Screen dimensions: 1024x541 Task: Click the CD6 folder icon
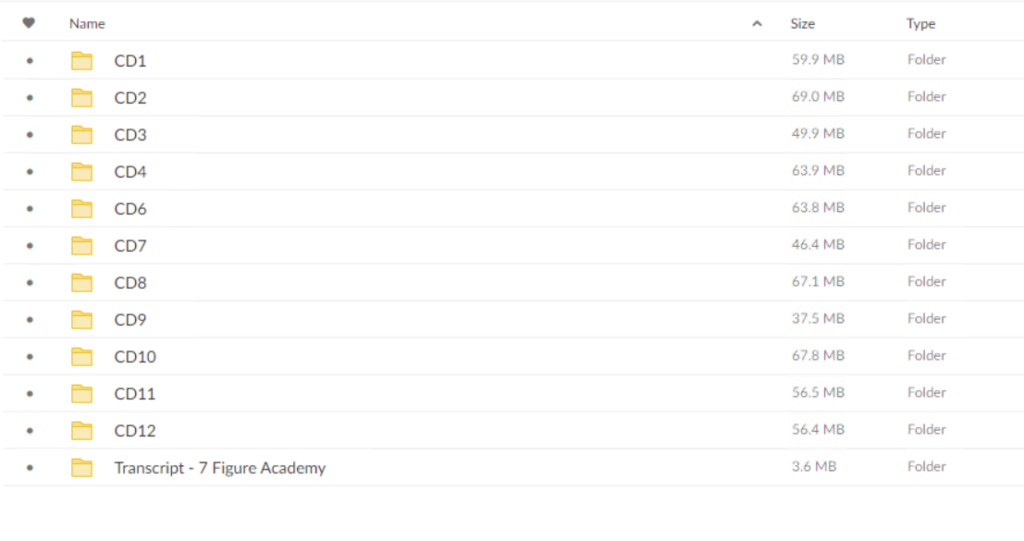tap(82, 208)
